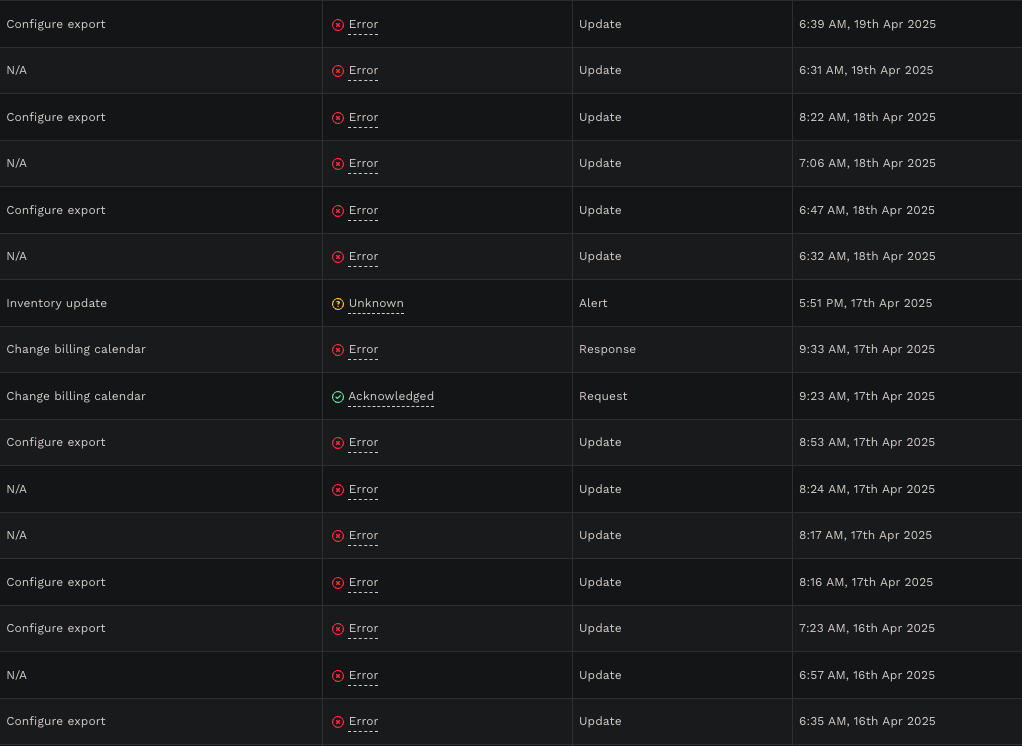
Task: Open the Error status link in the 8:22 AM 18th Apr row
Action: point(363,117)
